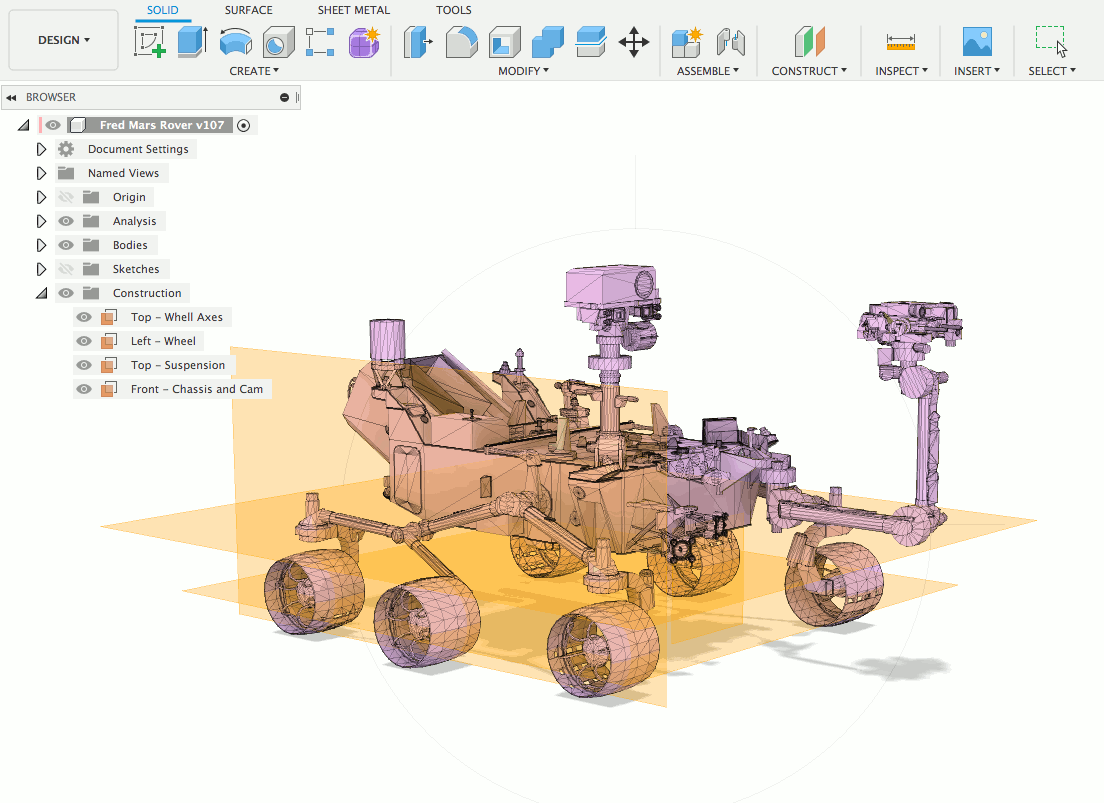Click the Insert image icon
This screenshot has width=1104, height=803.
coord(977,42)
